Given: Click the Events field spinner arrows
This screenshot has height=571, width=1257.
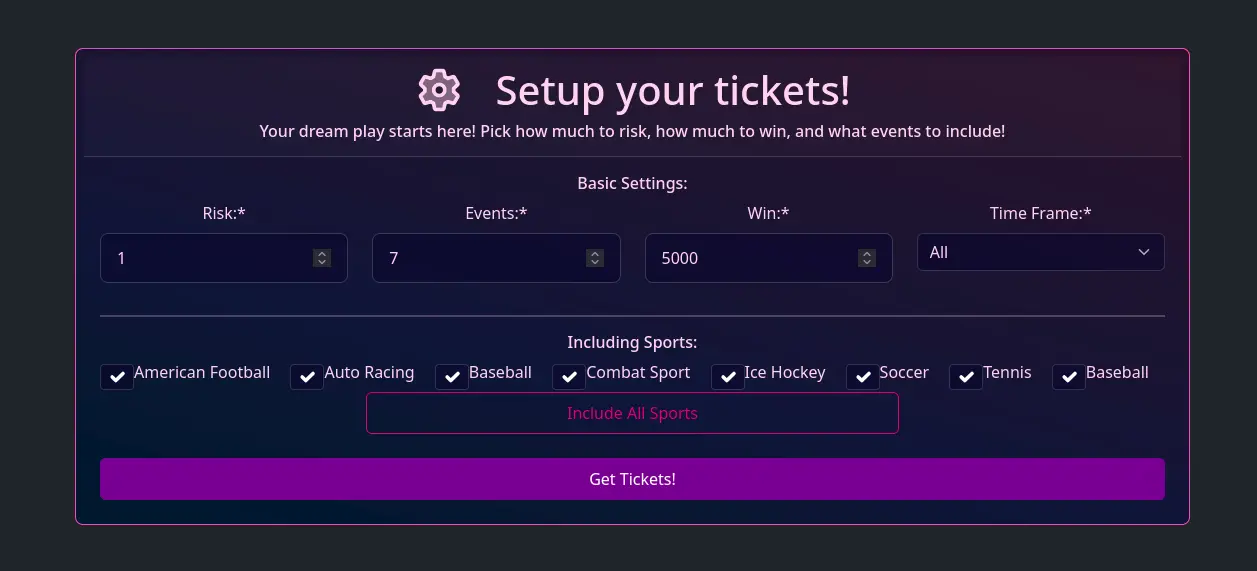Looking at the screenshot, I should 595,258.
